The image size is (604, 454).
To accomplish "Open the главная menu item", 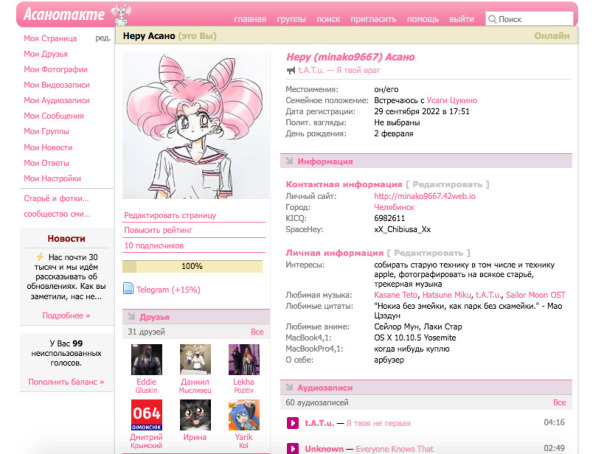I will tap(250, 19).
